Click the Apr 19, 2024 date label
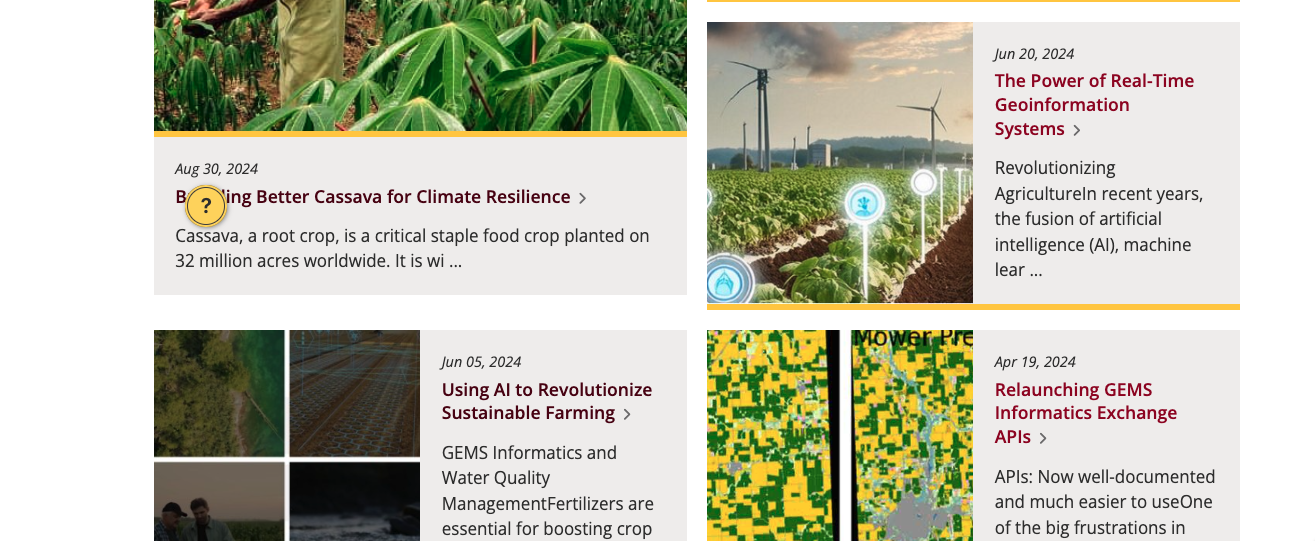 1035,362
